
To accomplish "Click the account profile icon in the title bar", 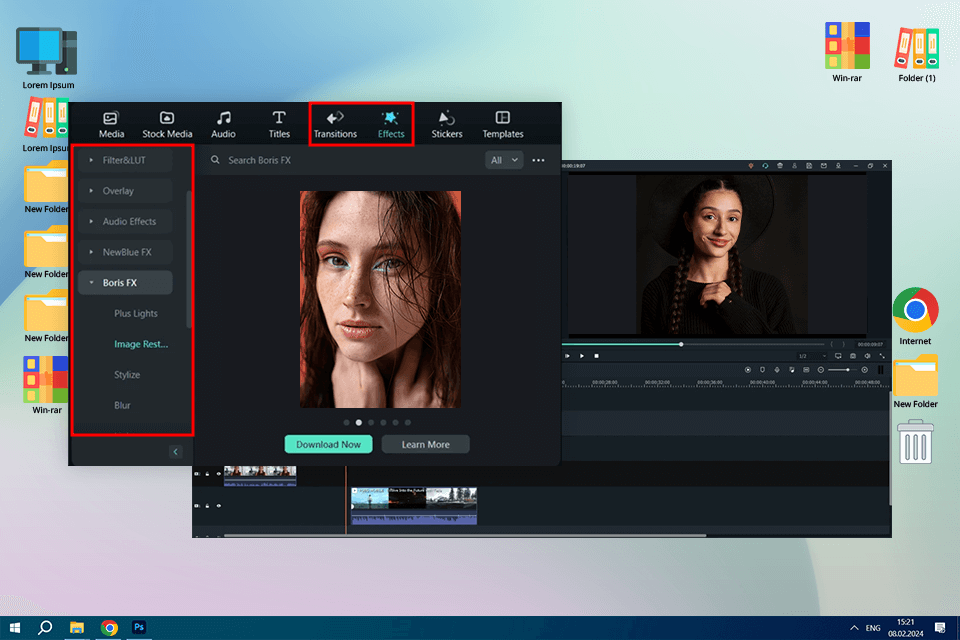I will [795, 166].
